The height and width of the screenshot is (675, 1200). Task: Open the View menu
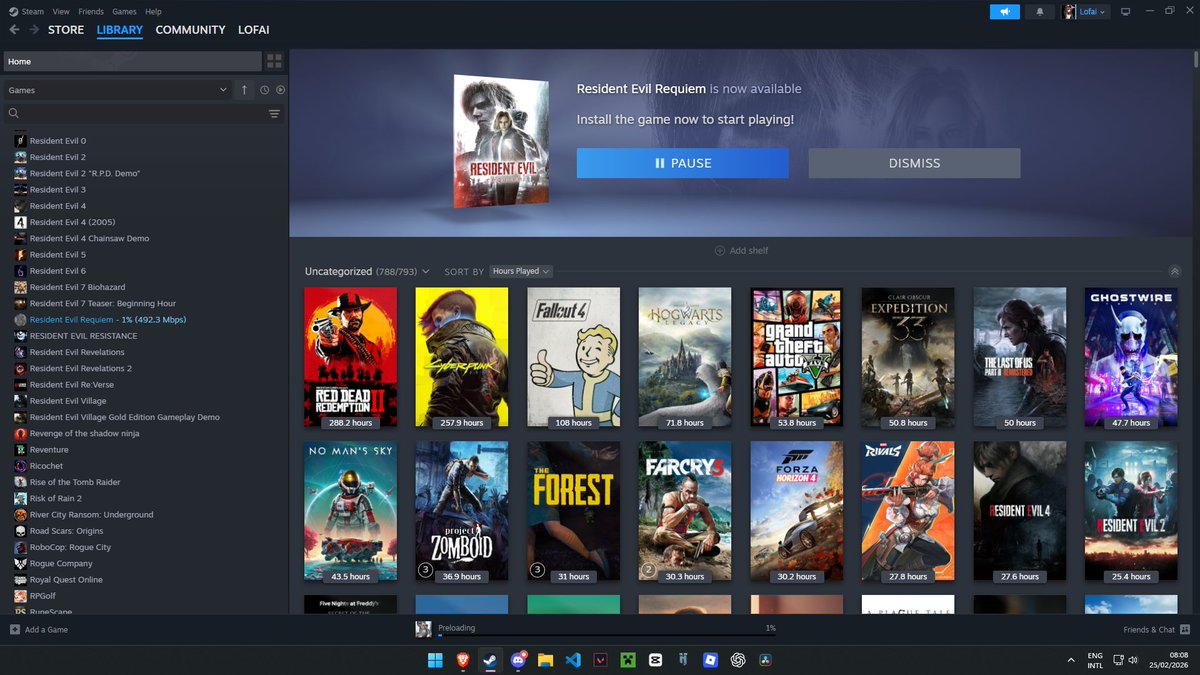(x=61, y=11)
